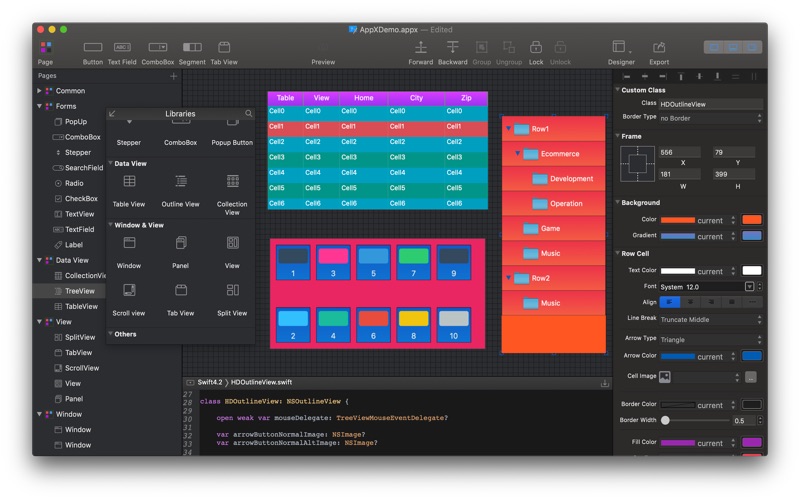This screenshot has height=500, width=800.
Task: Collapse the Ecommerce outline row
Action: 517,153
